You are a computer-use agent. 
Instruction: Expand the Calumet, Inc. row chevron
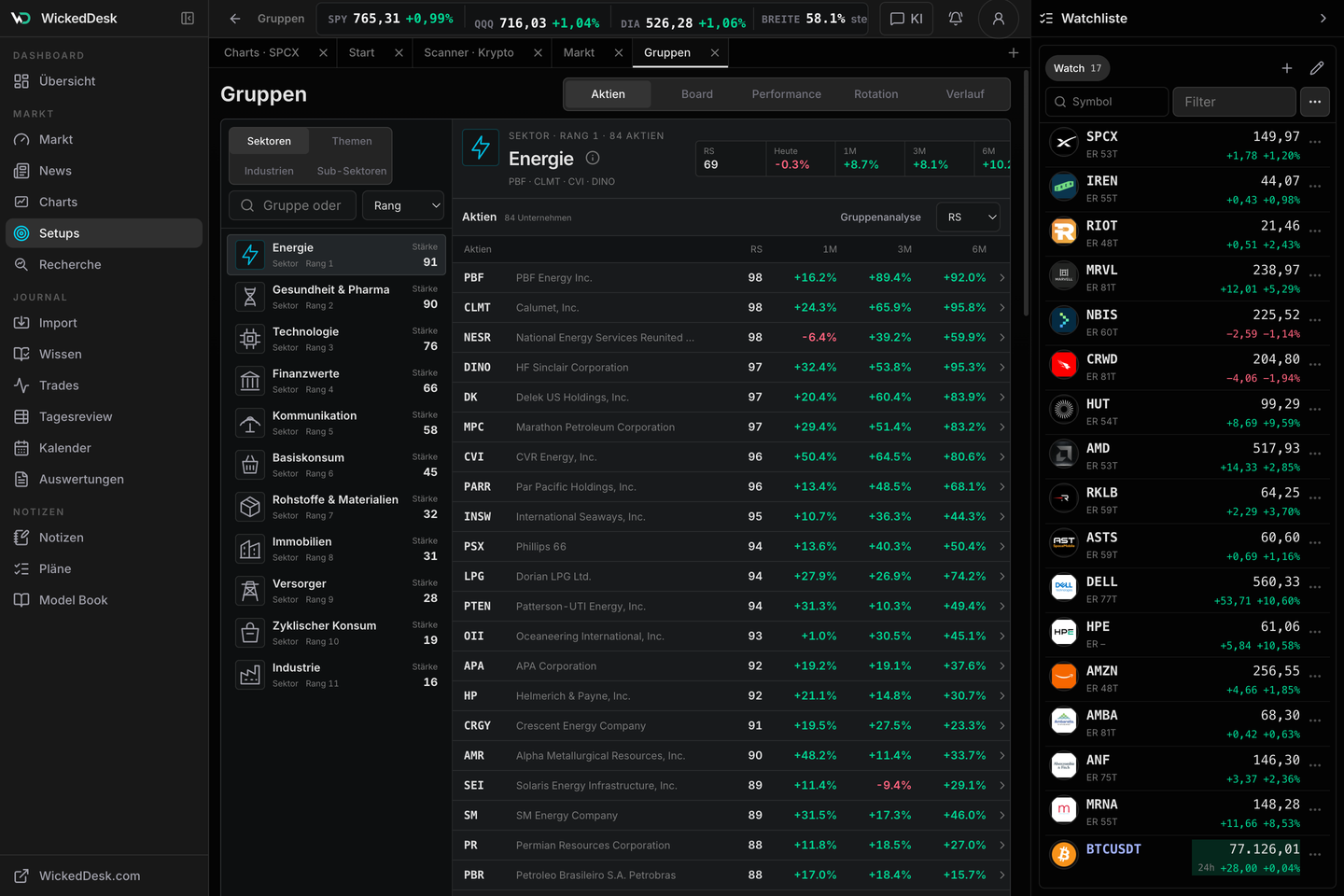tap(1002, 307)
